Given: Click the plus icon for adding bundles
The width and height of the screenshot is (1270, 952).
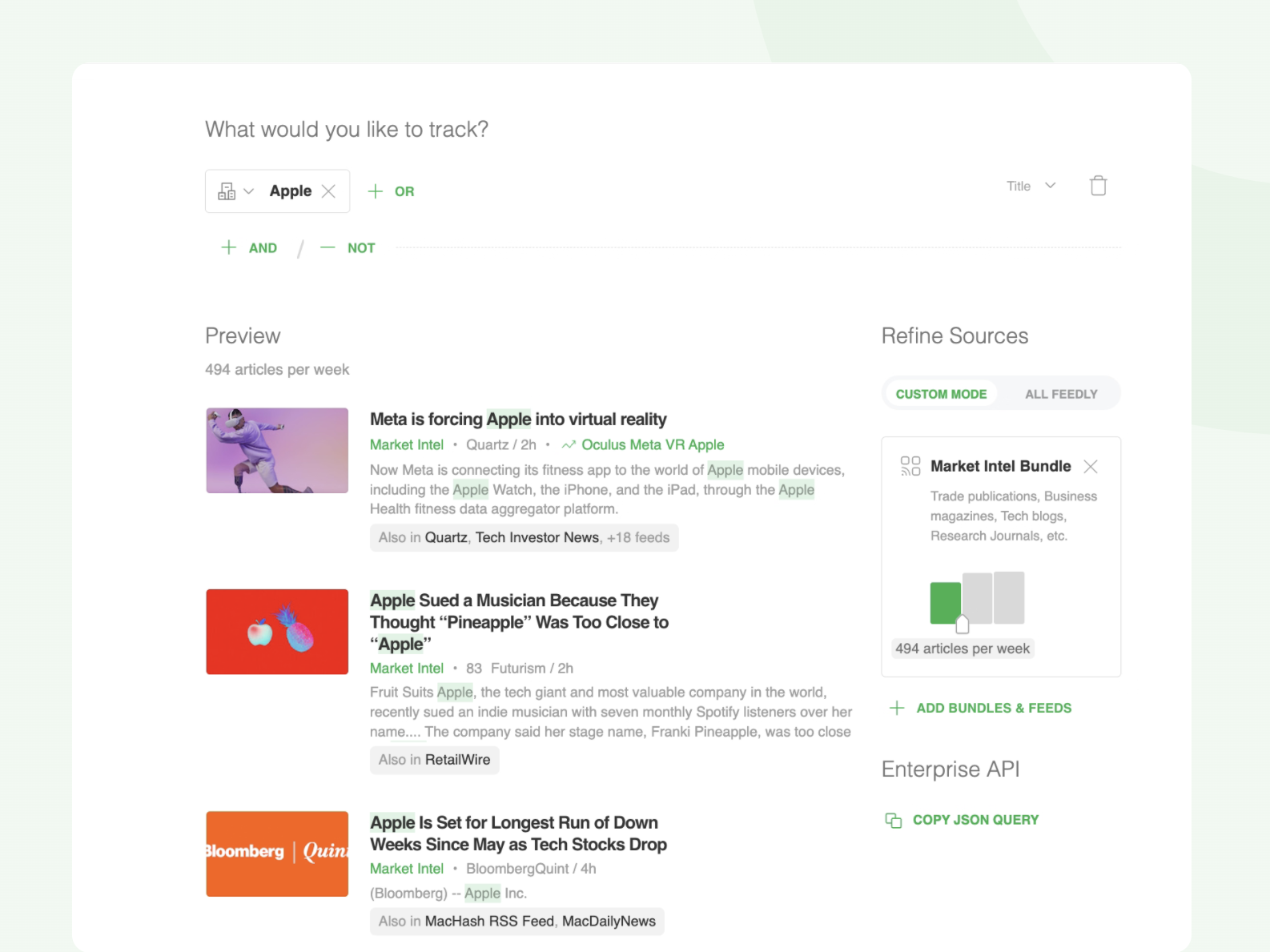Looking at the screenshot, I should [897, 708].
